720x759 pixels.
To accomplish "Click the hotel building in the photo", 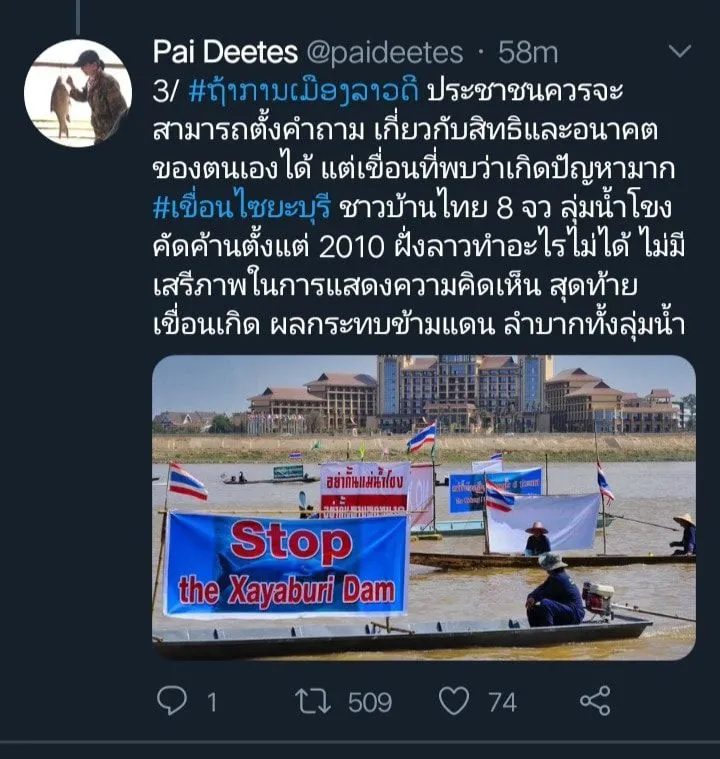I will [x=465, y=395].
